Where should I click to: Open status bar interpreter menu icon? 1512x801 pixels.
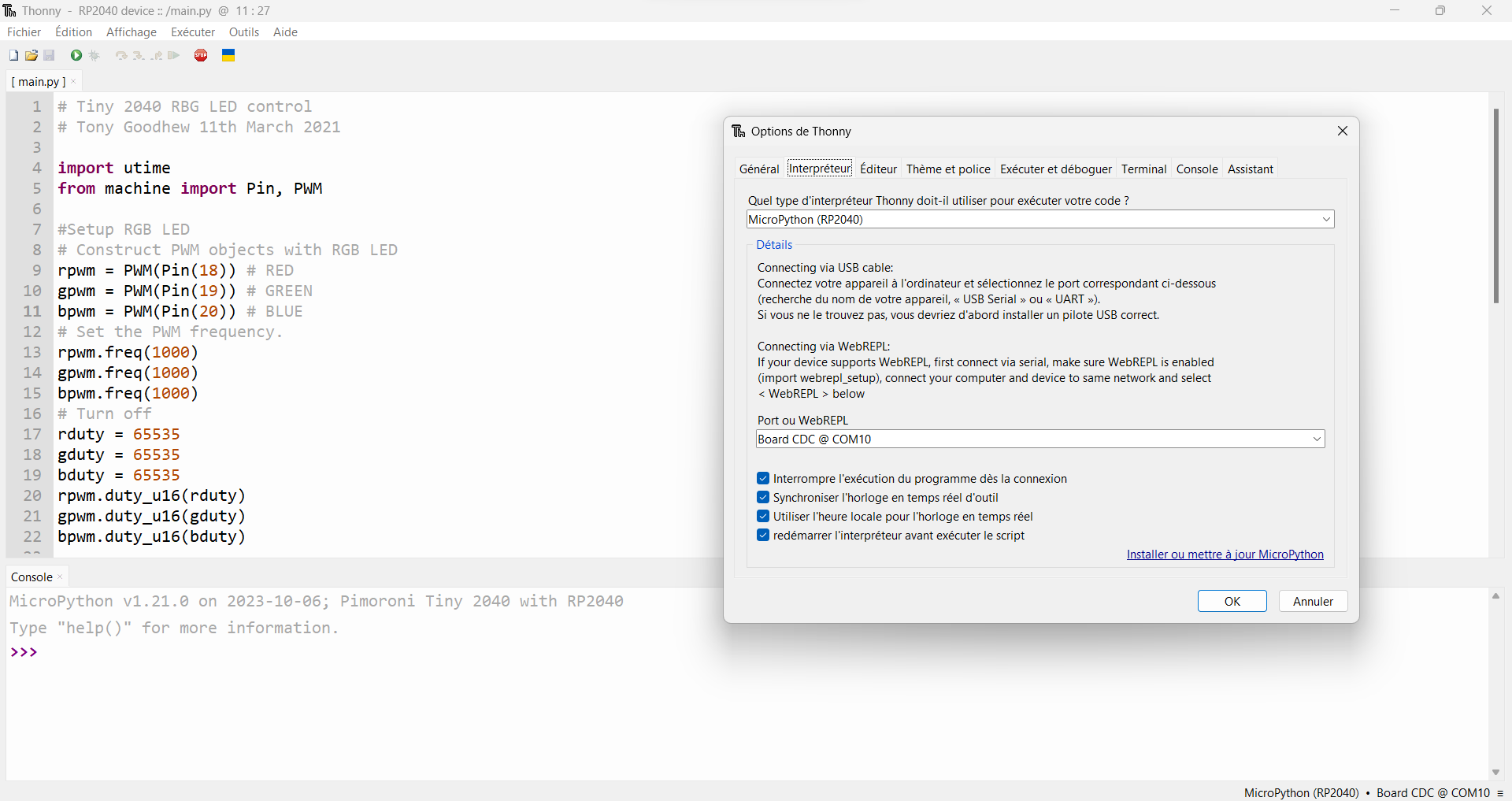(x=1500, y=793)
